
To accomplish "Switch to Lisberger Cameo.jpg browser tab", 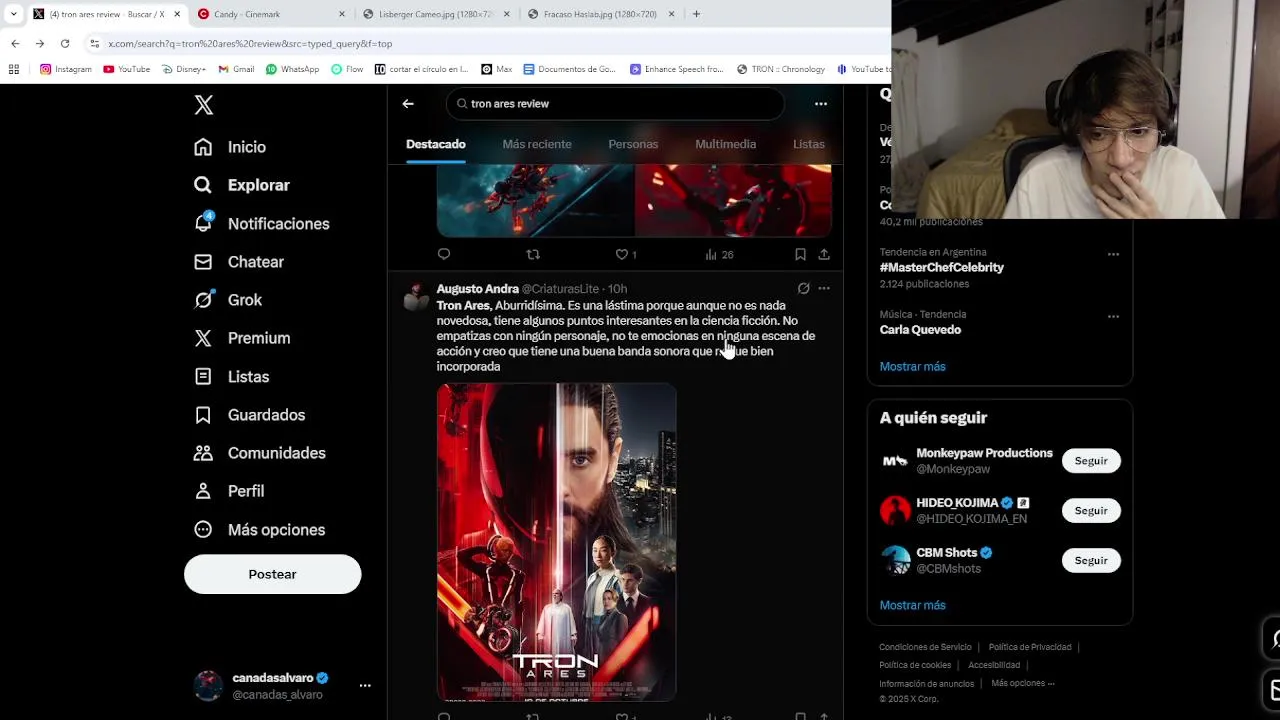I will point(435,14).
